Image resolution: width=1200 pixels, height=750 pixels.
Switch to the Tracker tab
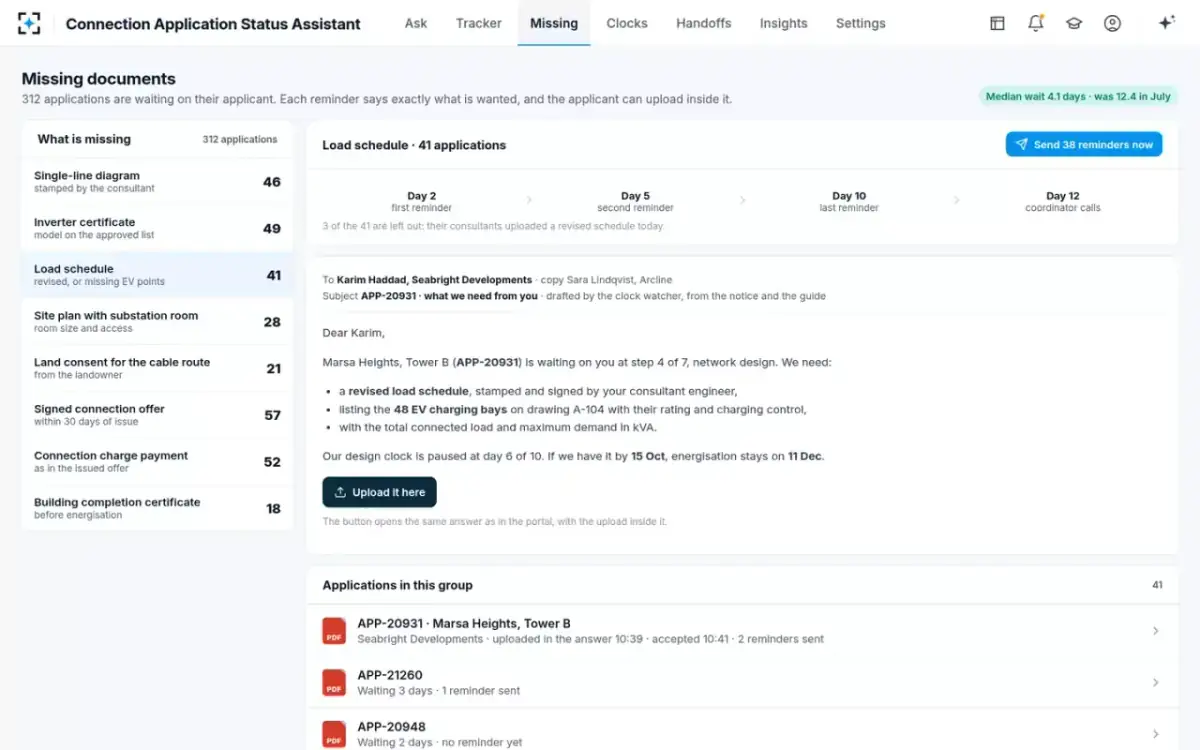(x=479, y=23)
